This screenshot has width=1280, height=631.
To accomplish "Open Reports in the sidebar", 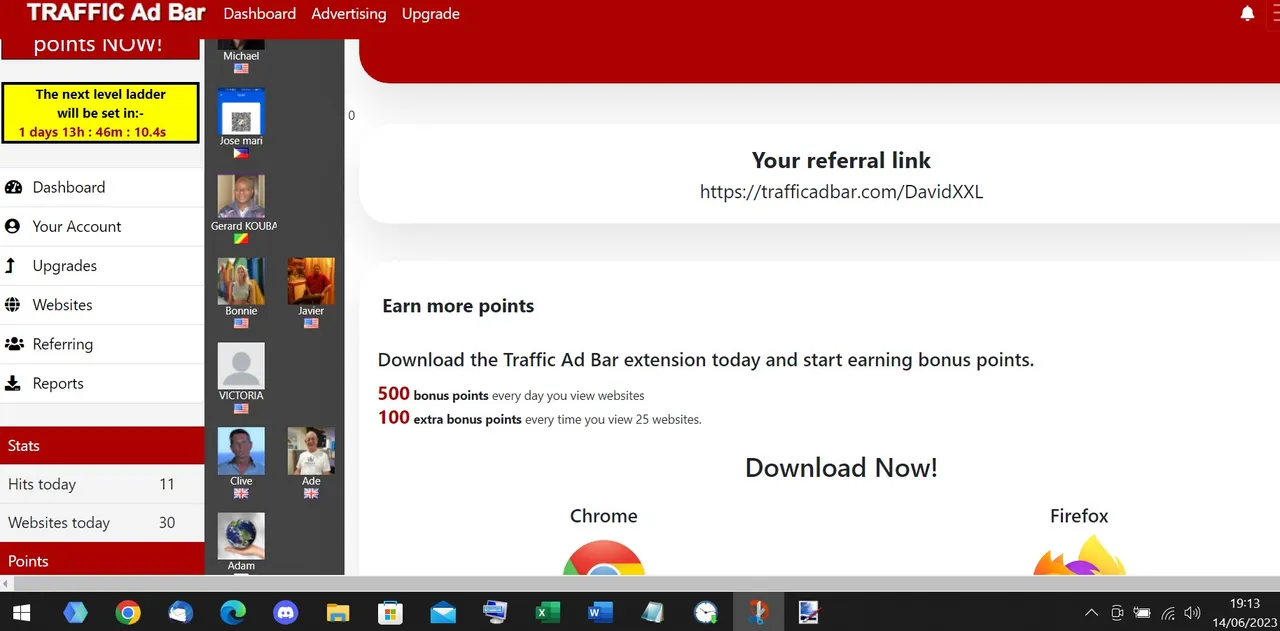I will 102,383.
